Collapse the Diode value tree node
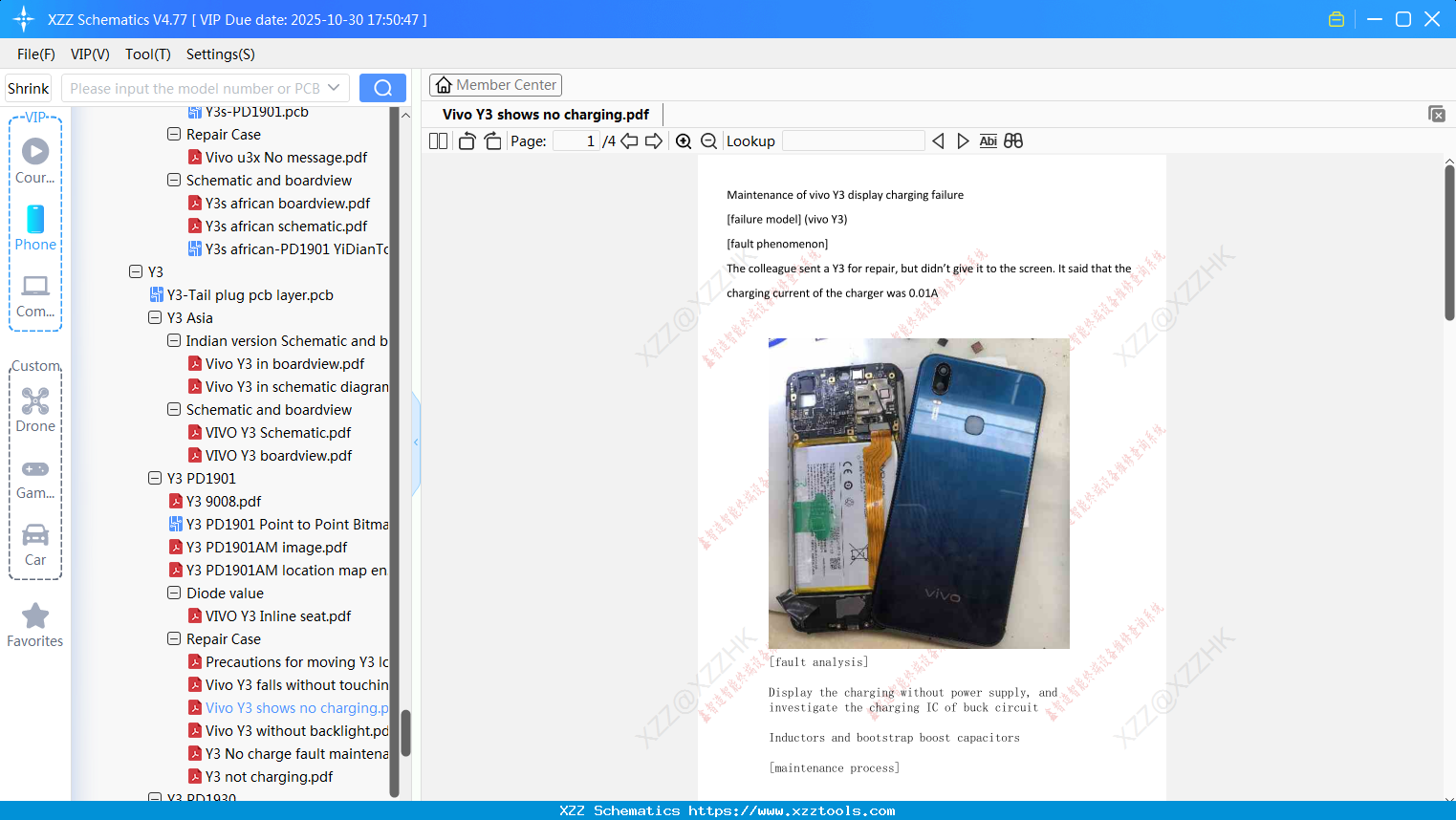 tap(174, 593)
